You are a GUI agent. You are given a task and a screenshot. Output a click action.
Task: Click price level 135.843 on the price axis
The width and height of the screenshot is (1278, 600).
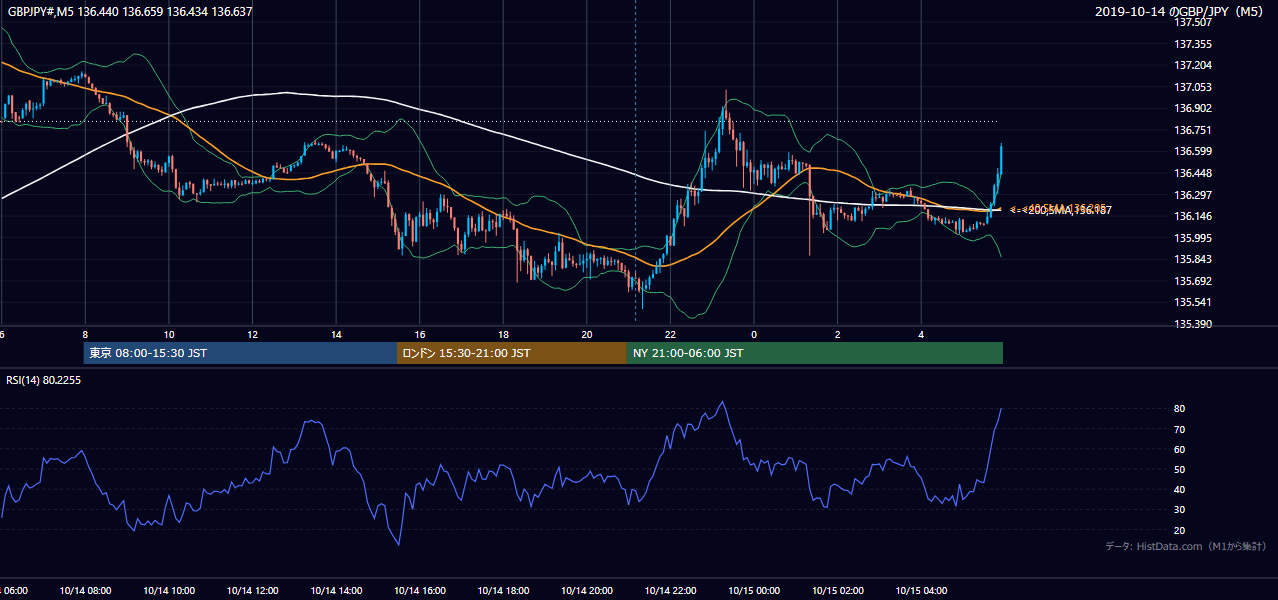[1194, 259]
